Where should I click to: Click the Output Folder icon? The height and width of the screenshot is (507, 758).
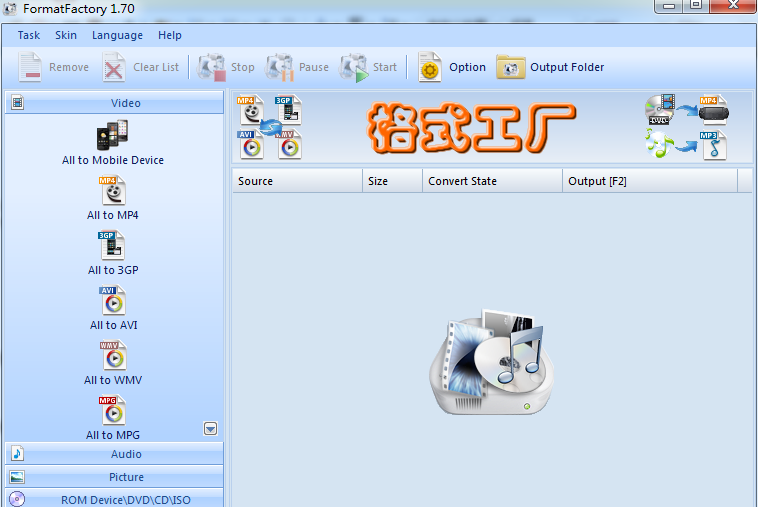(510, 67)
